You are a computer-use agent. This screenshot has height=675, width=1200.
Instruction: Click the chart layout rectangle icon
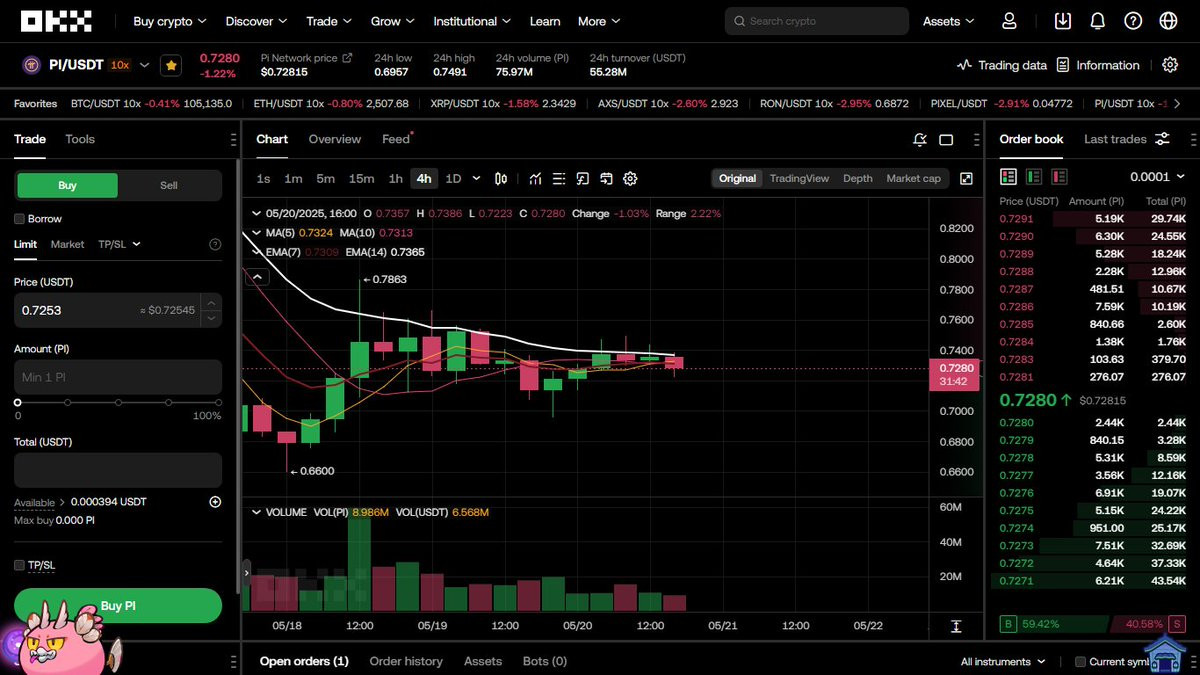click(x=946, y=140)
